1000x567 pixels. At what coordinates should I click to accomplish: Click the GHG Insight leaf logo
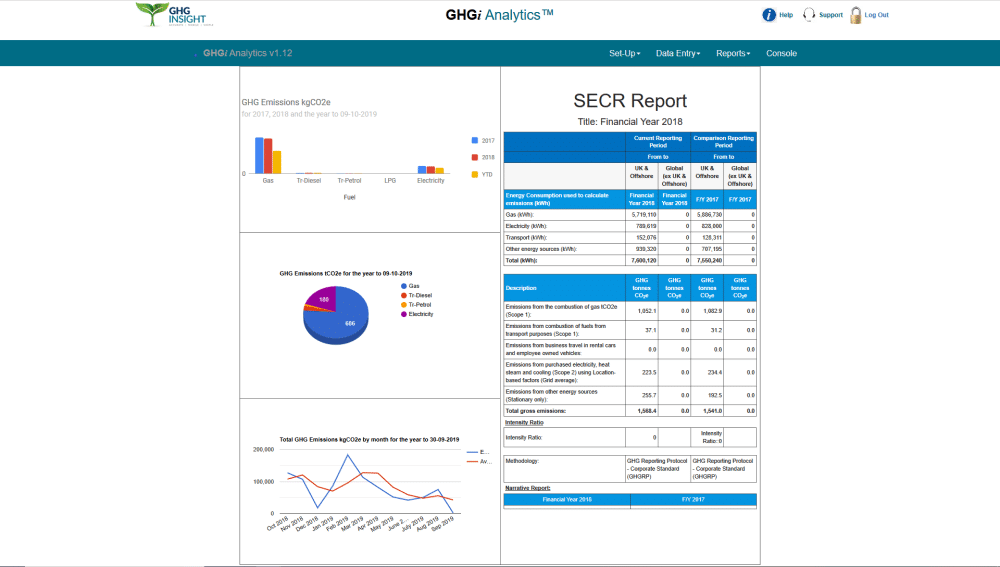pyautogui.click(x=174, y=14)
